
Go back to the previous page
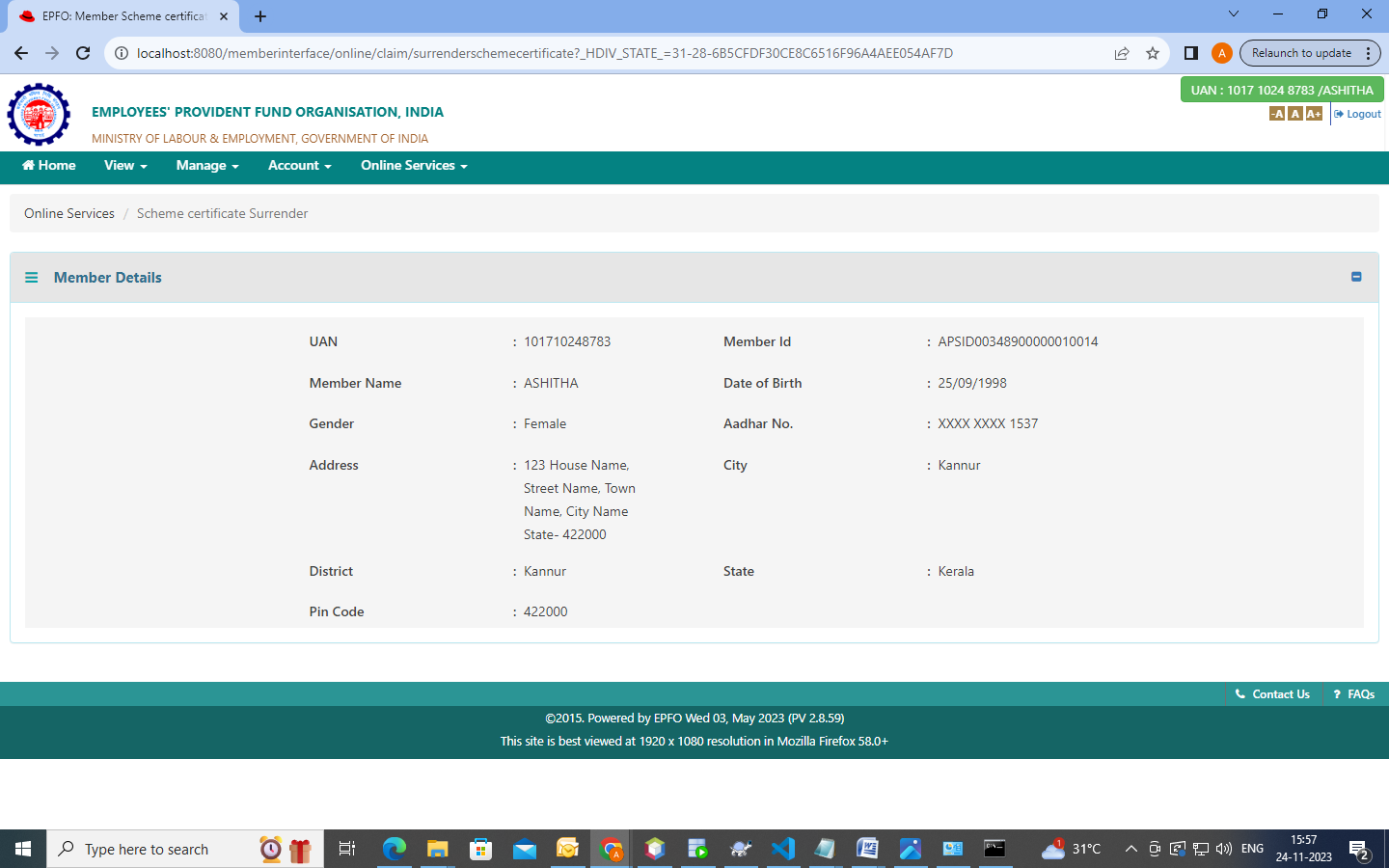tap(21, 53)
